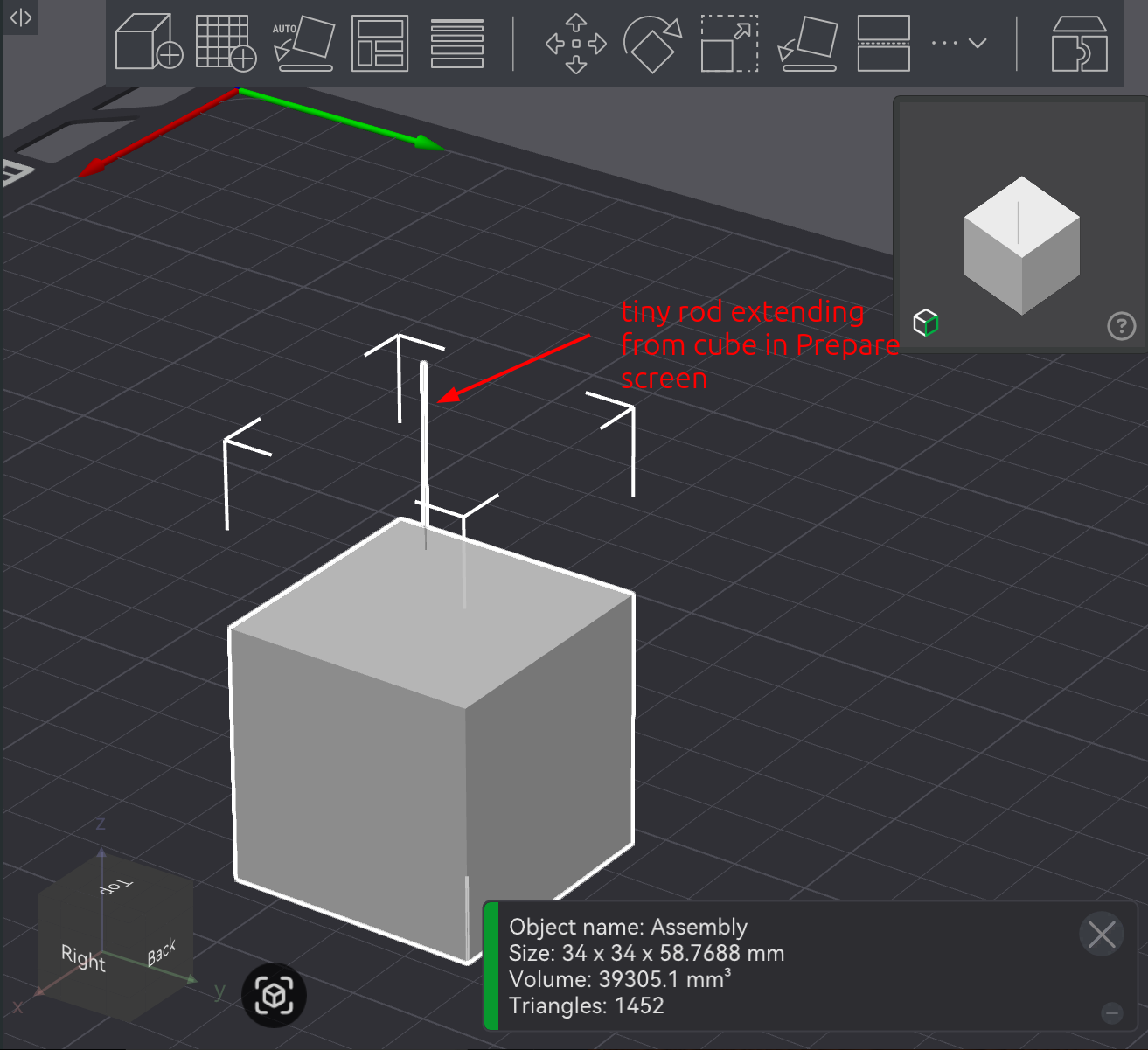Collapse sidebar with the arrows icon
The height and width of the screenshot is (1050, 1148).
coord(21,17)
